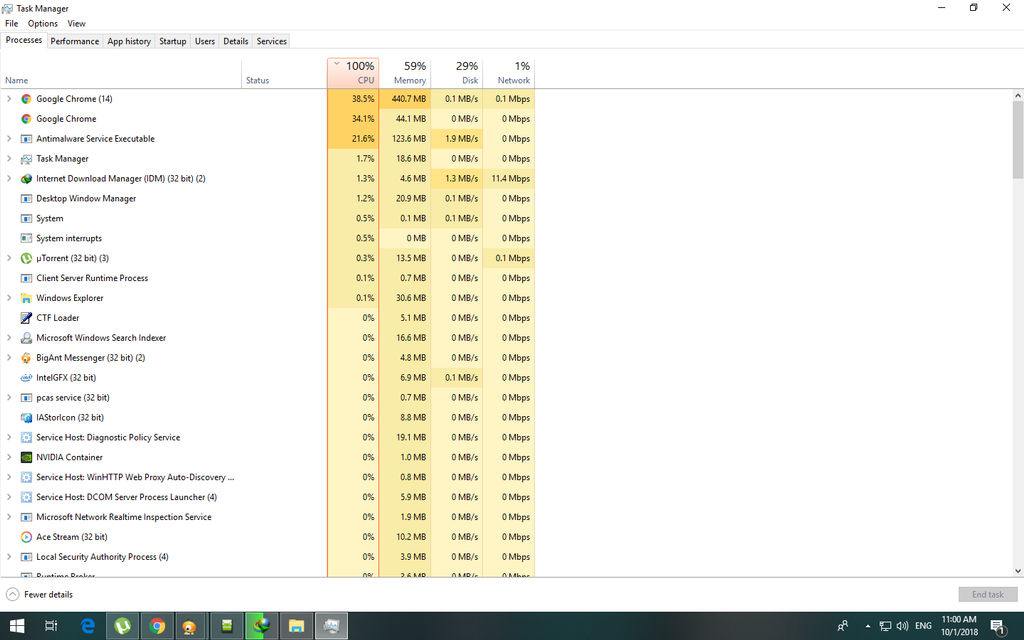Click the Task Manager process row icon
The height and width of the screenshot is (640, 1024).
pyautogui.click(x=26, y=159)
